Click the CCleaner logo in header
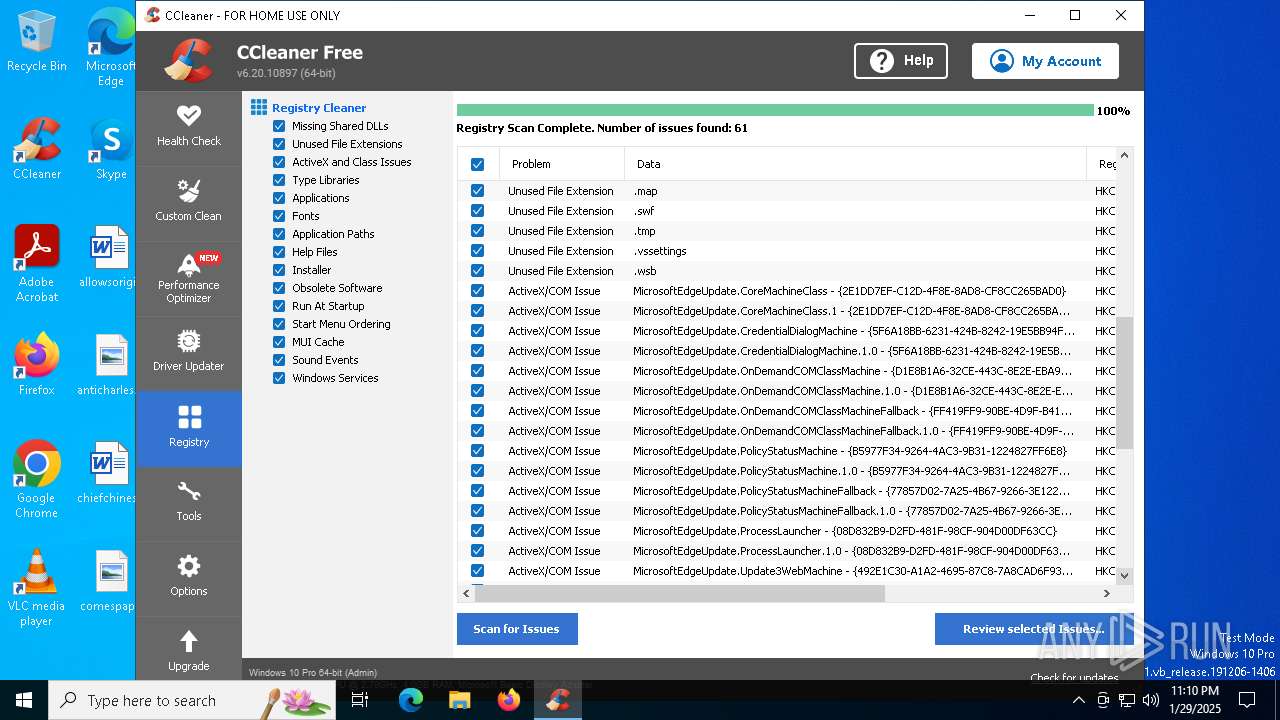This screenshot has width=1280, height=720. point(188,61)
